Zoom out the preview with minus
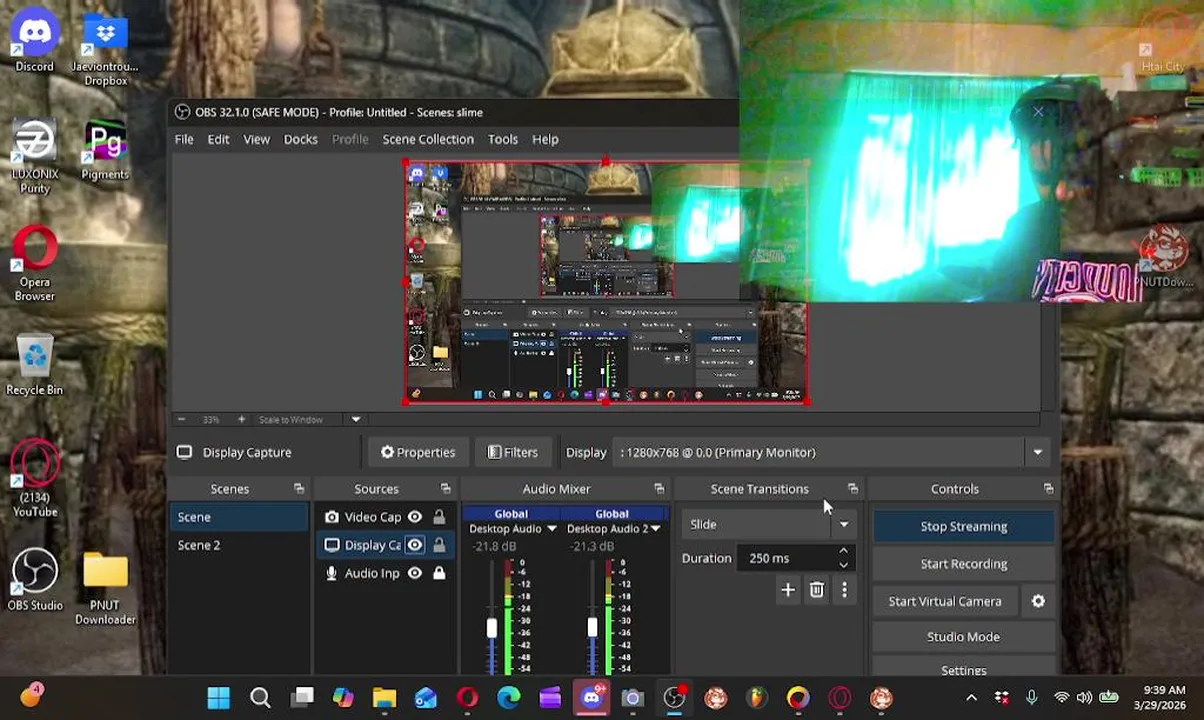Image resolution: width=1204 pixels, height=720 pixels. point(181,419)
